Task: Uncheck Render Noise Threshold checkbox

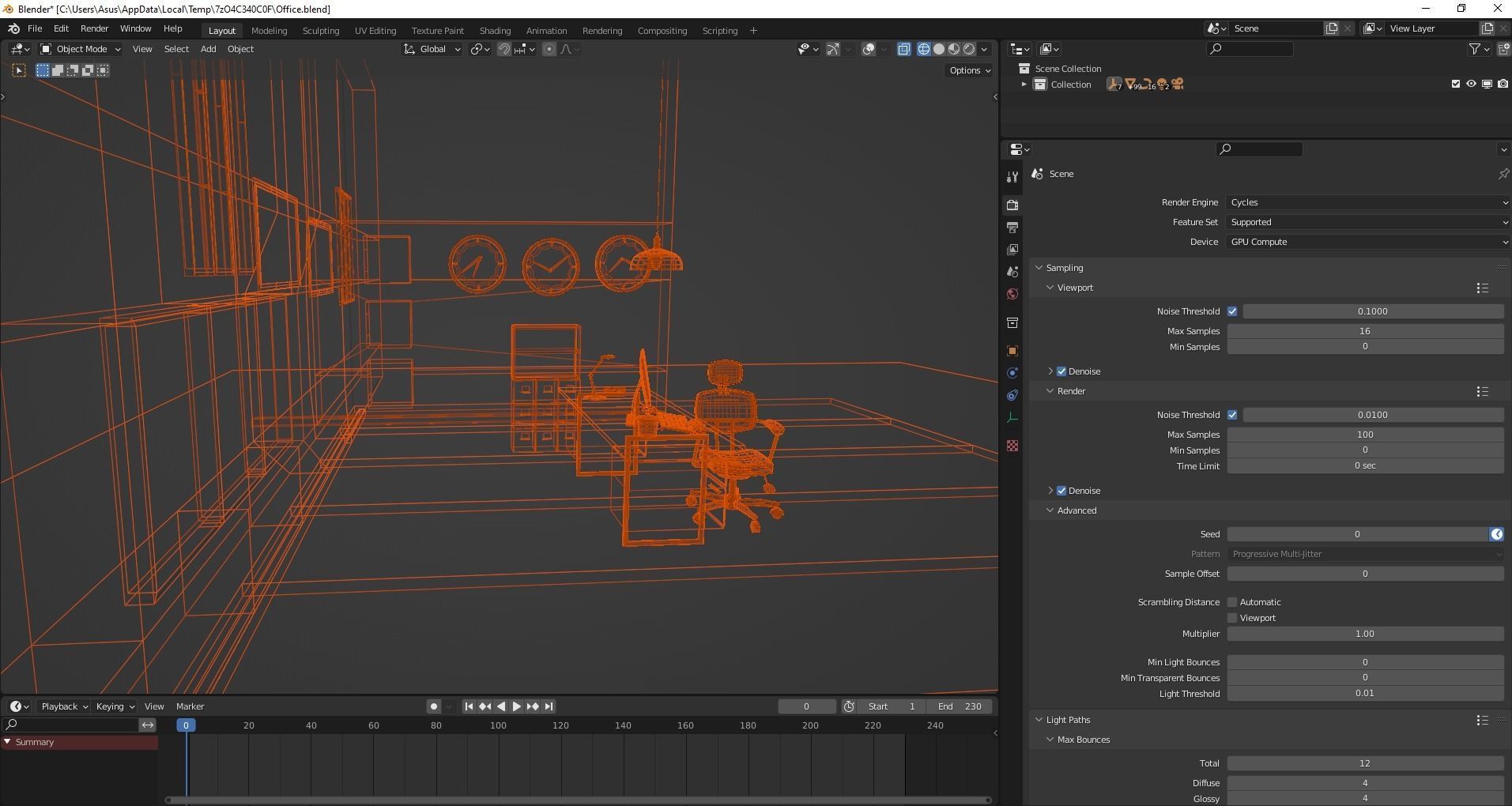Action: tap(1232, 415)
